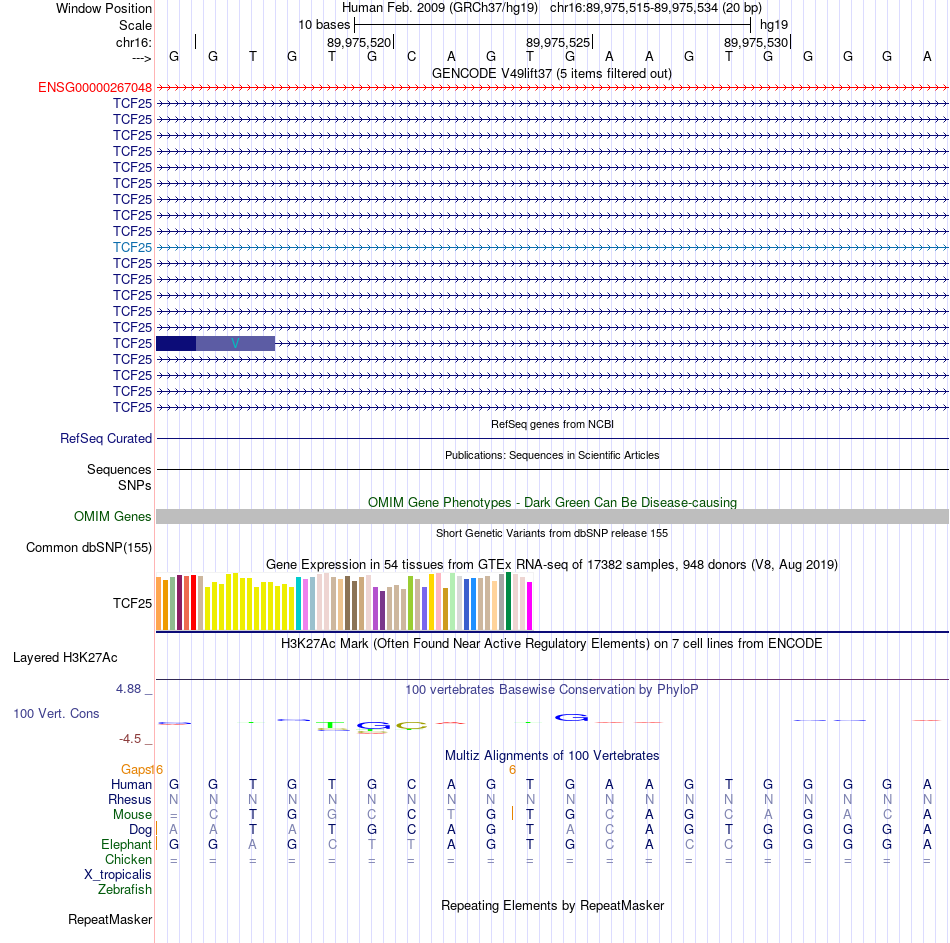This screenshot has height=943, width=950.
Task: Click the 10 bases scale label
Action: (324, 25)
